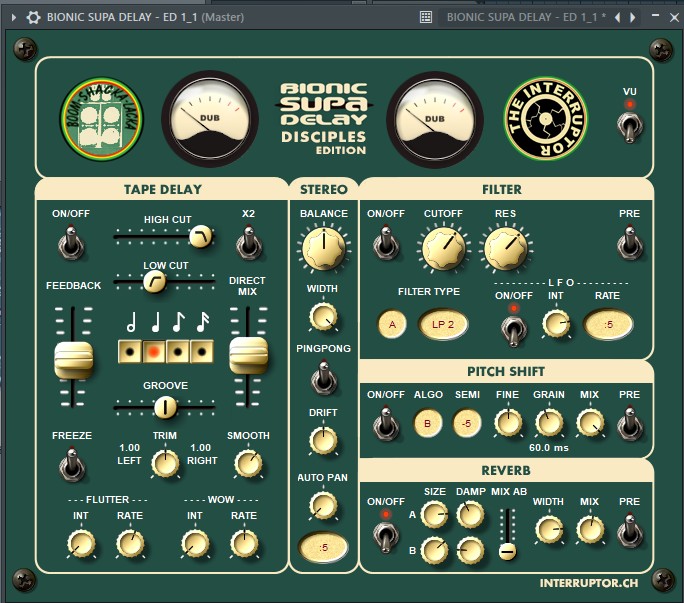
Task: Toggle the Filter PRE switch
Action: coord(629,242)
